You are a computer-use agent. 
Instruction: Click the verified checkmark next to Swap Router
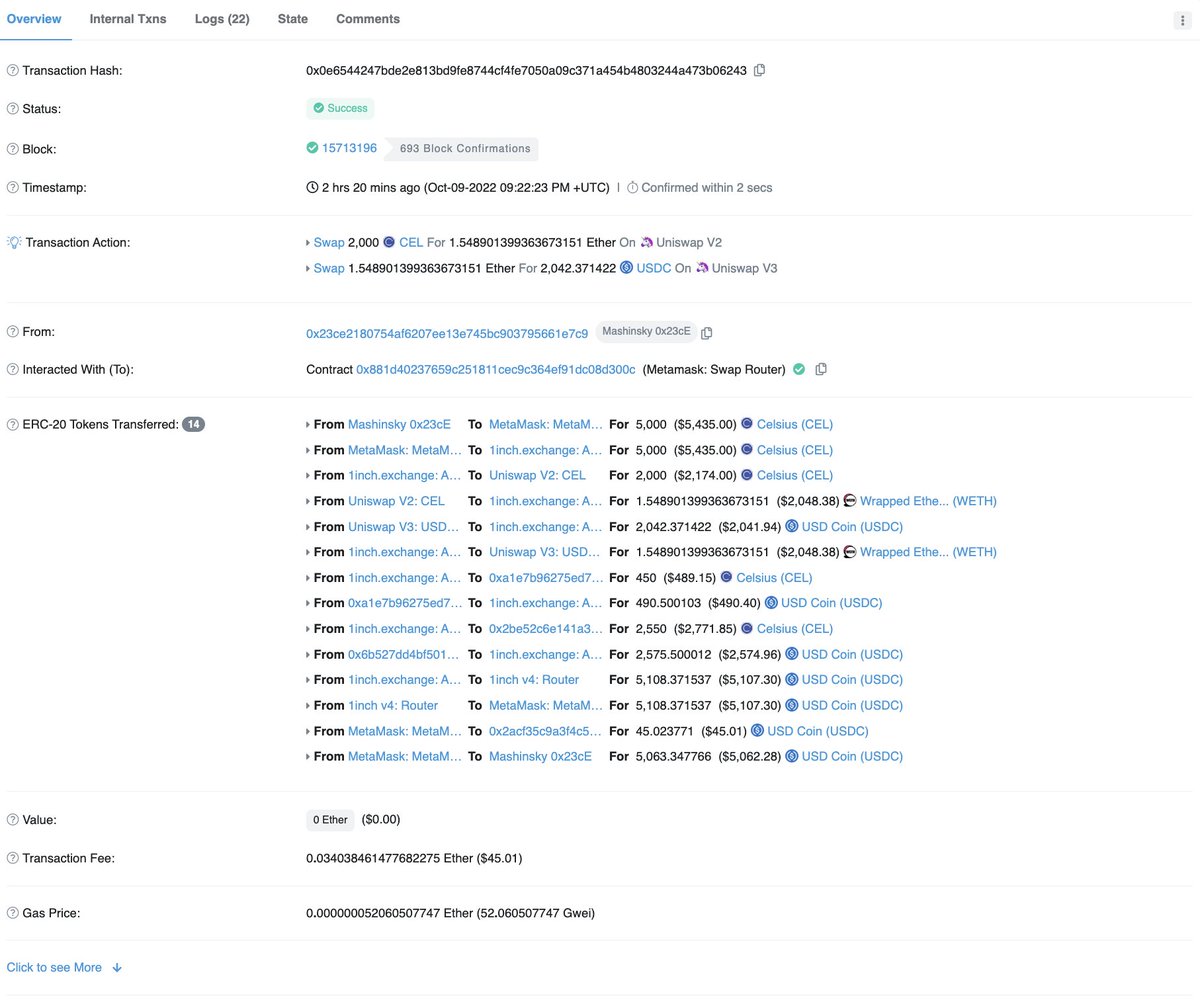click(799, 369)
